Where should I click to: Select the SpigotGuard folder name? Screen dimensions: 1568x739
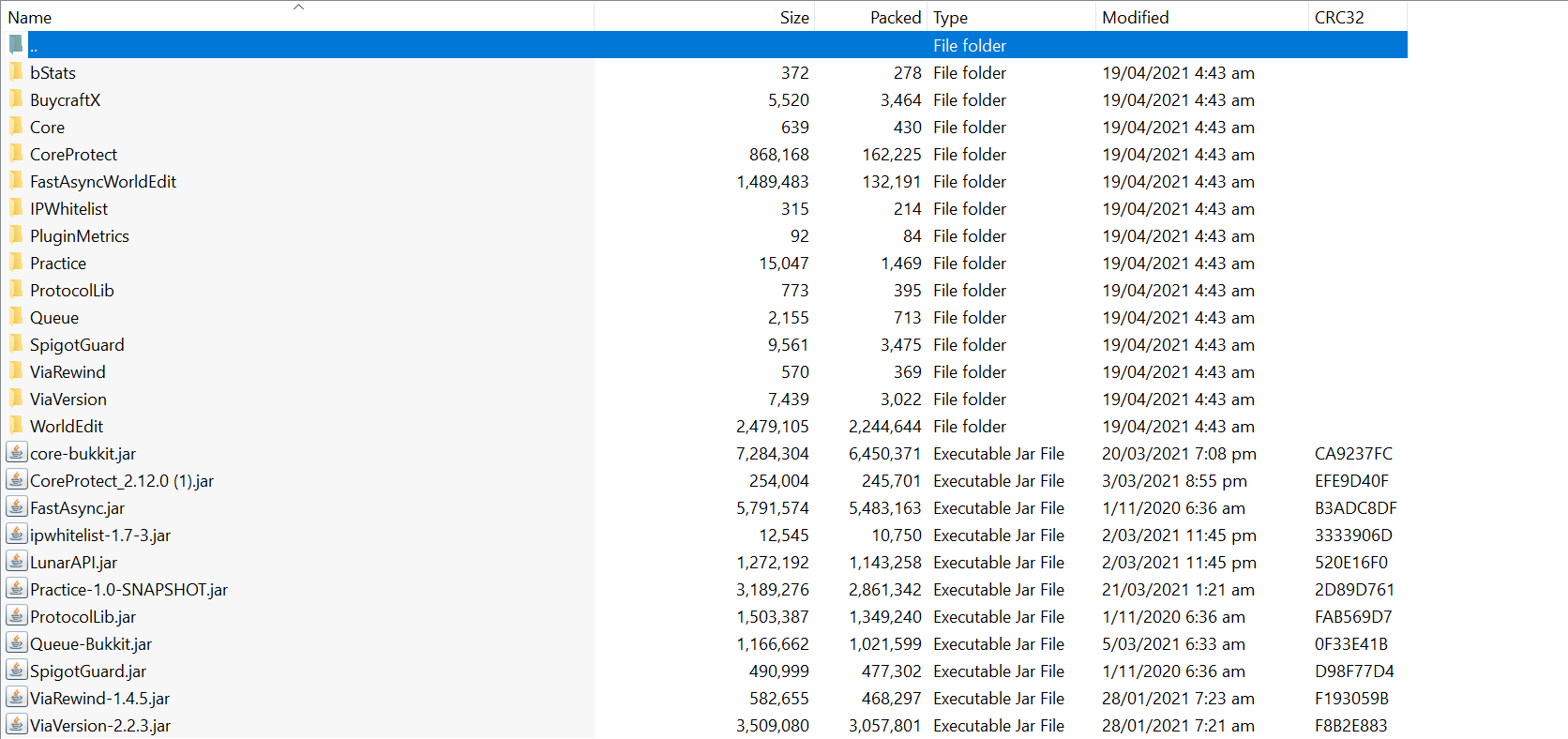[77, 345]
